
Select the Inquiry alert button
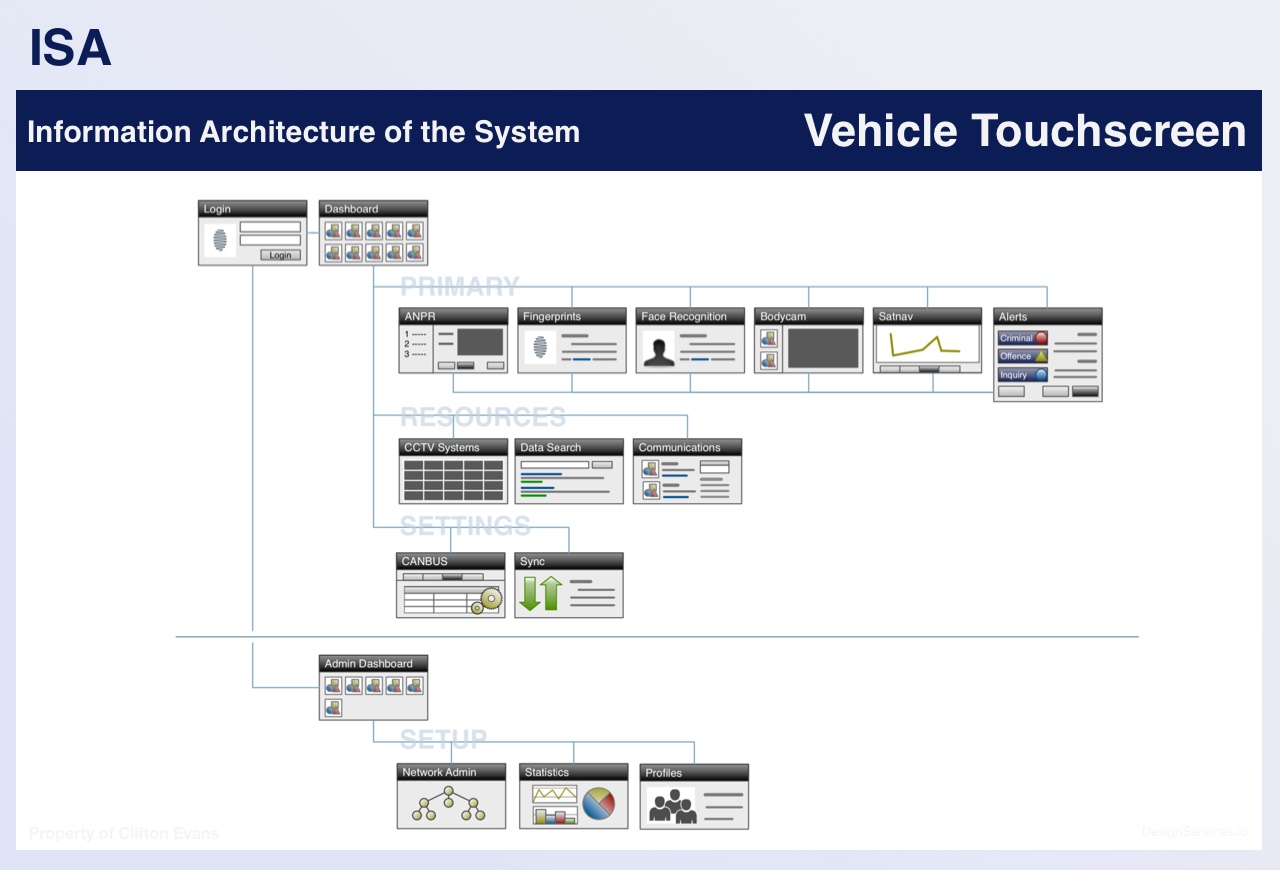point(1022,375)
